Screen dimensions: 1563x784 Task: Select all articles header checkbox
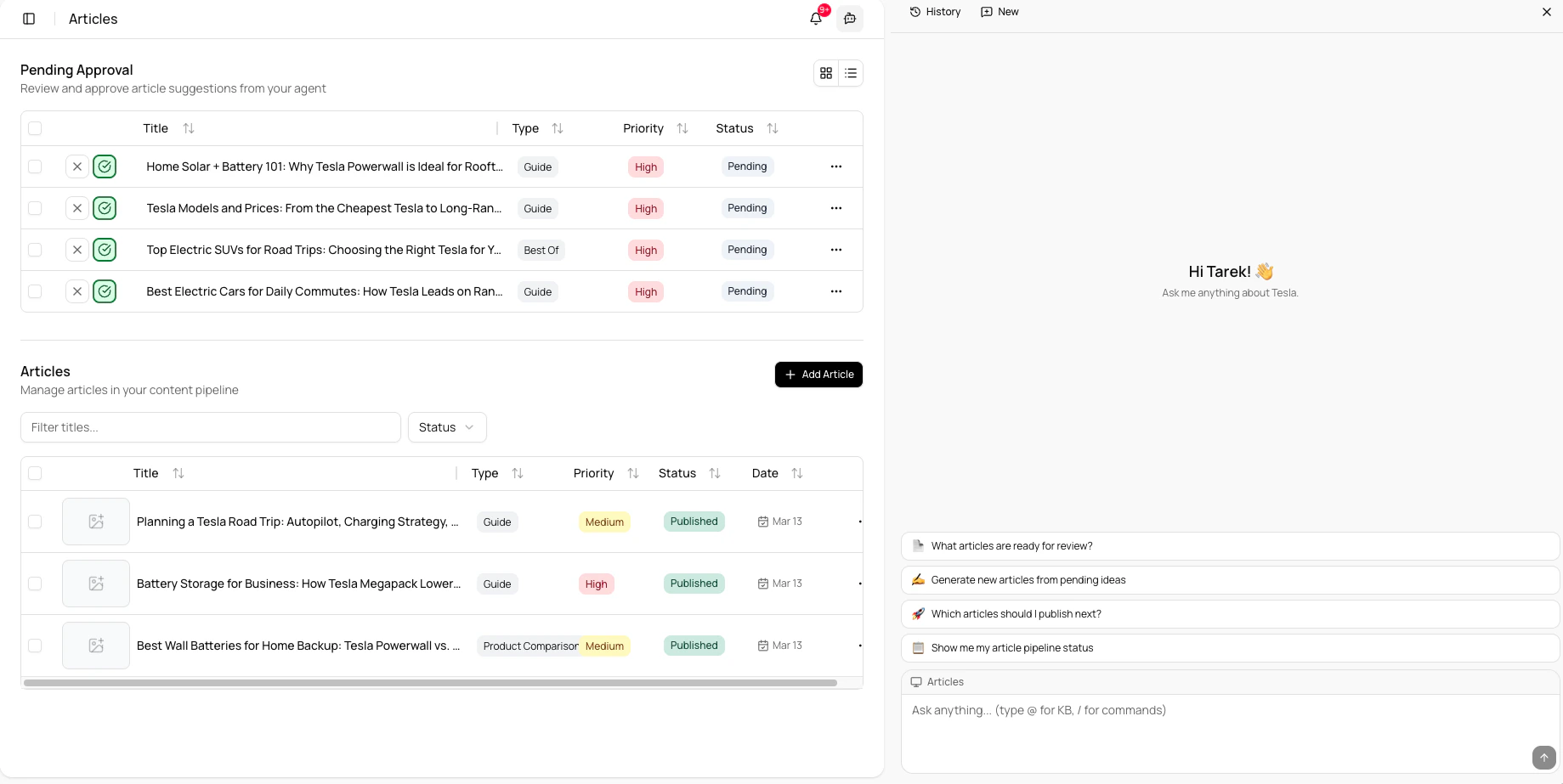coord(35,473)
